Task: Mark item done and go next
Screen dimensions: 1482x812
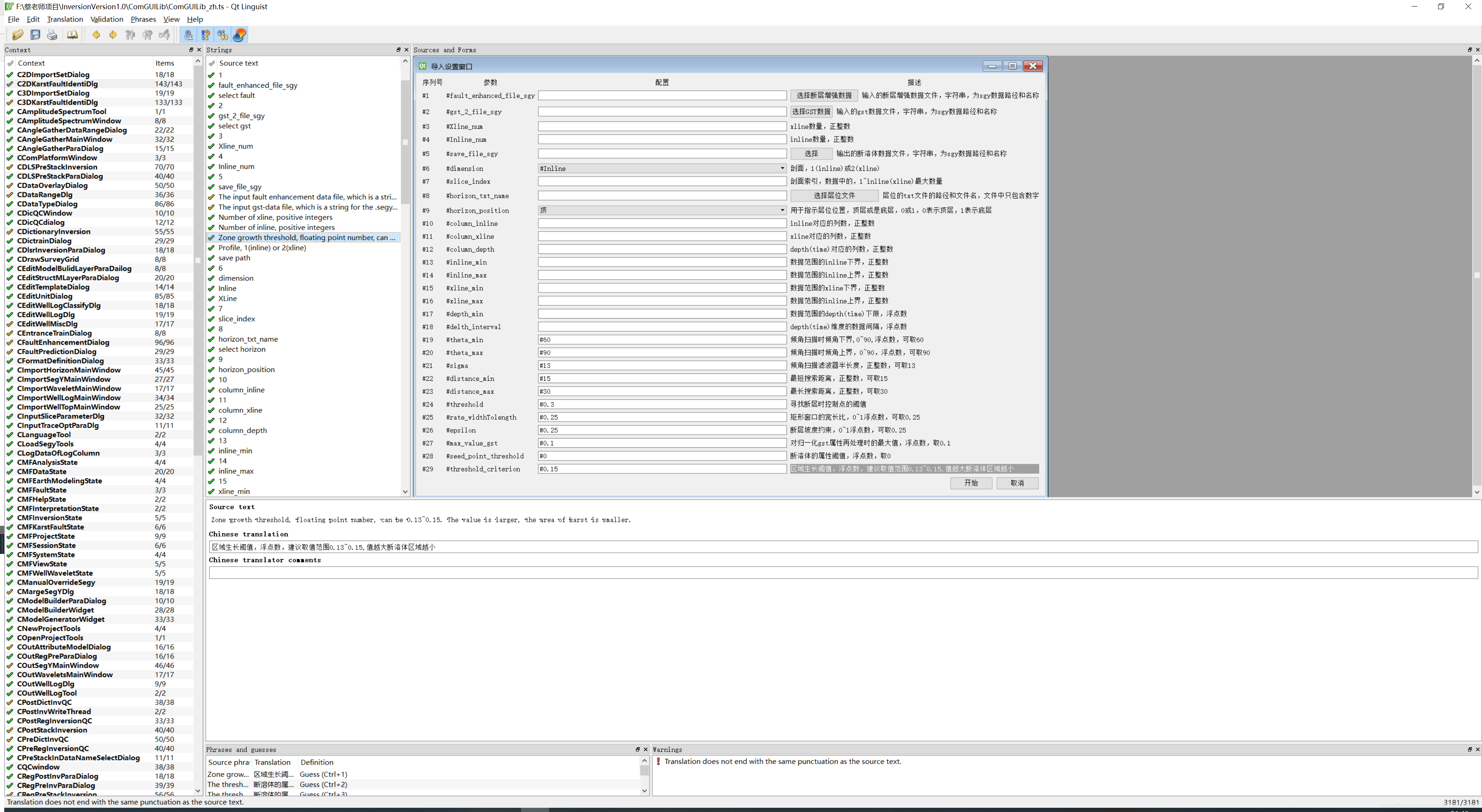Action: tap(165, 35)
